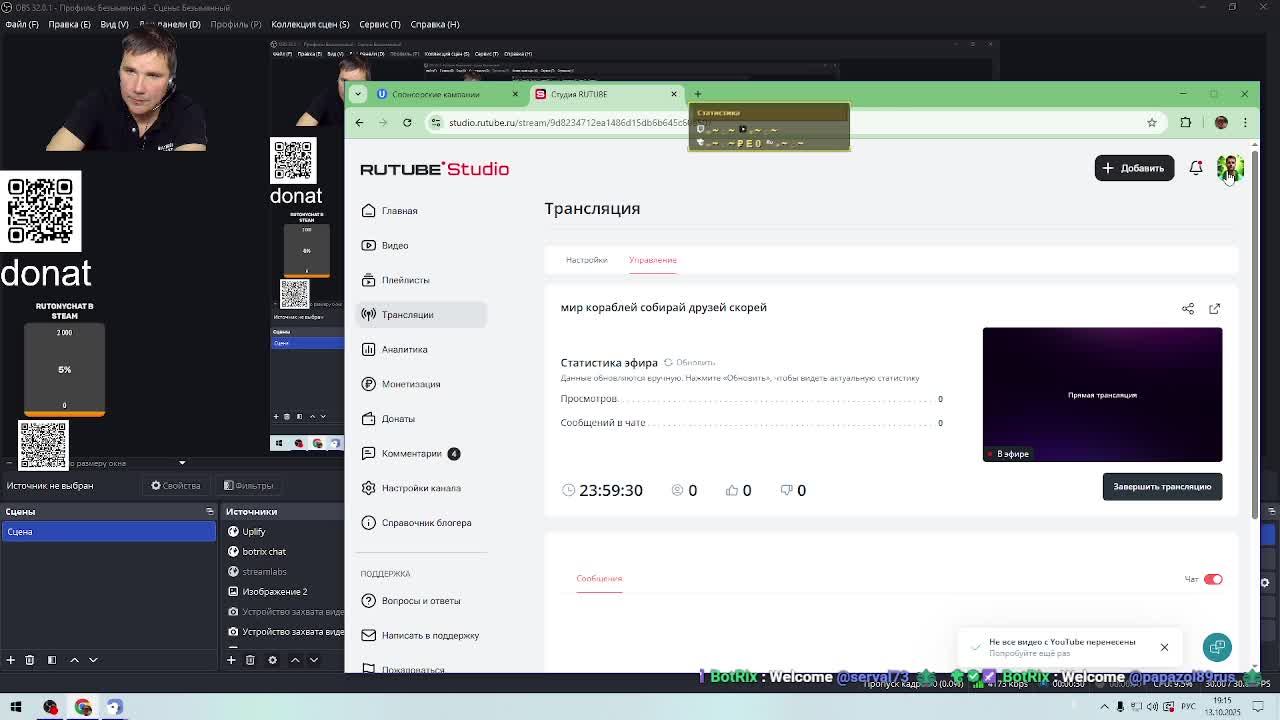Open the Вид menu in OBS
This screenshot has height=720, width=1280.
[114, 24]
